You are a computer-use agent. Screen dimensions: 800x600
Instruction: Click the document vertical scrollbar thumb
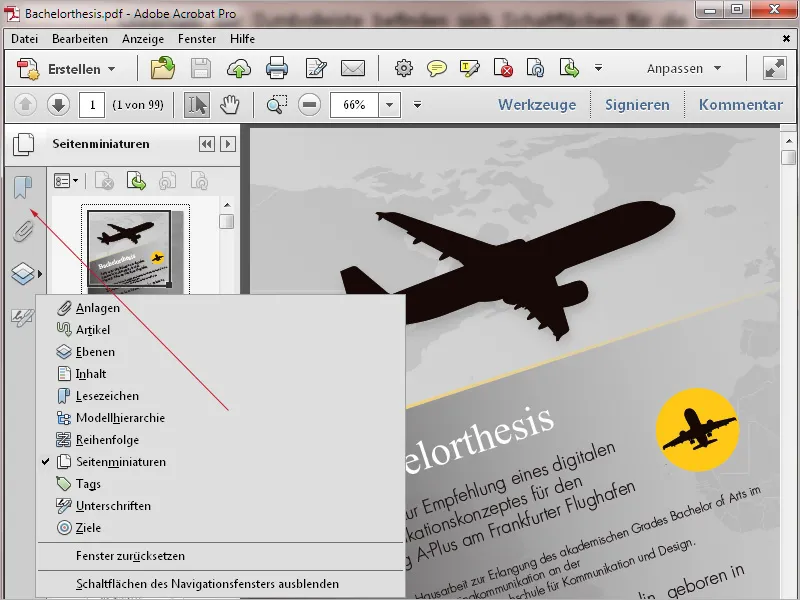click(788, 156)
